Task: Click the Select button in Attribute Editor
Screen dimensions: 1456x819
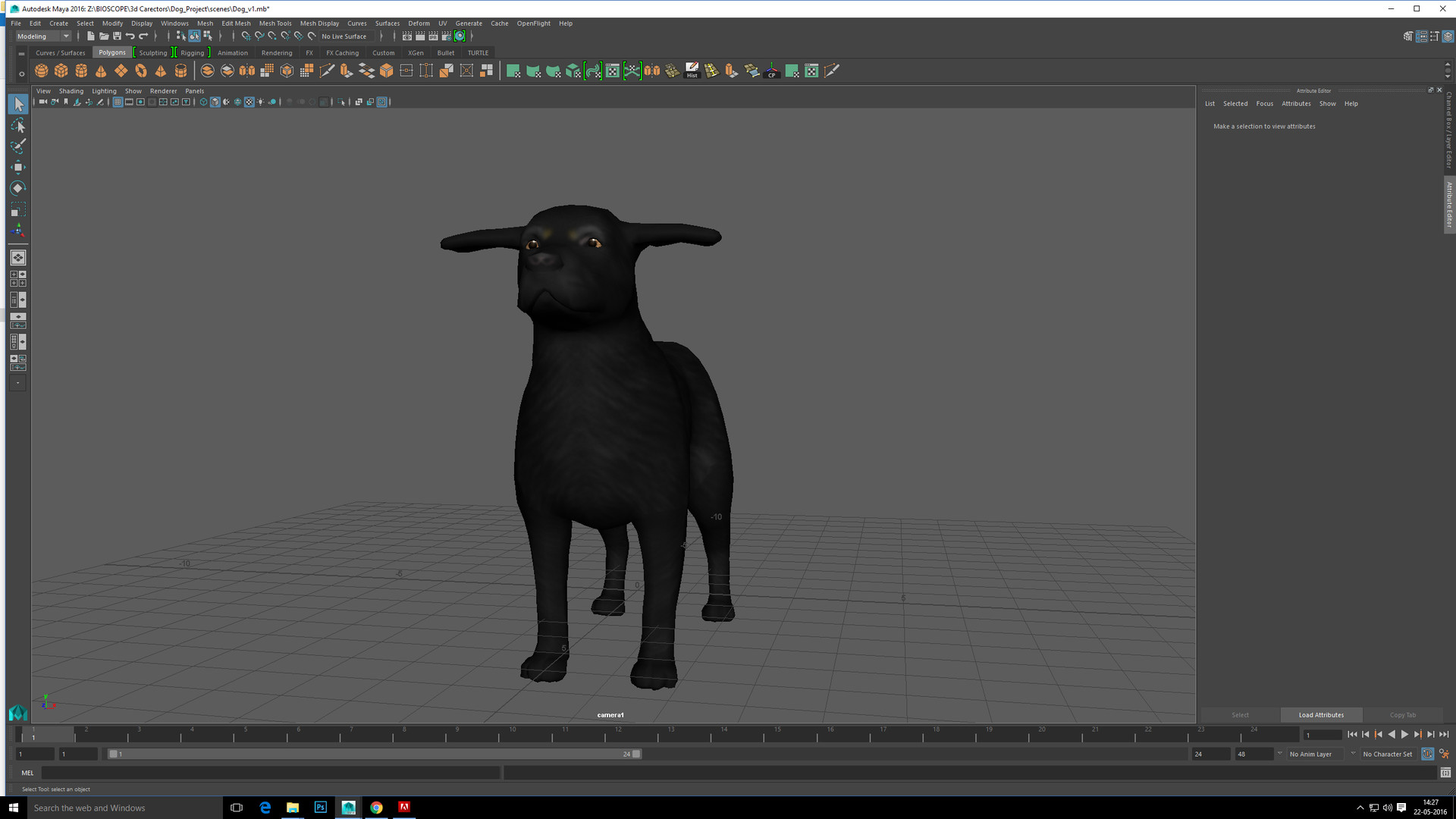Action: (x=1240, y=714)
